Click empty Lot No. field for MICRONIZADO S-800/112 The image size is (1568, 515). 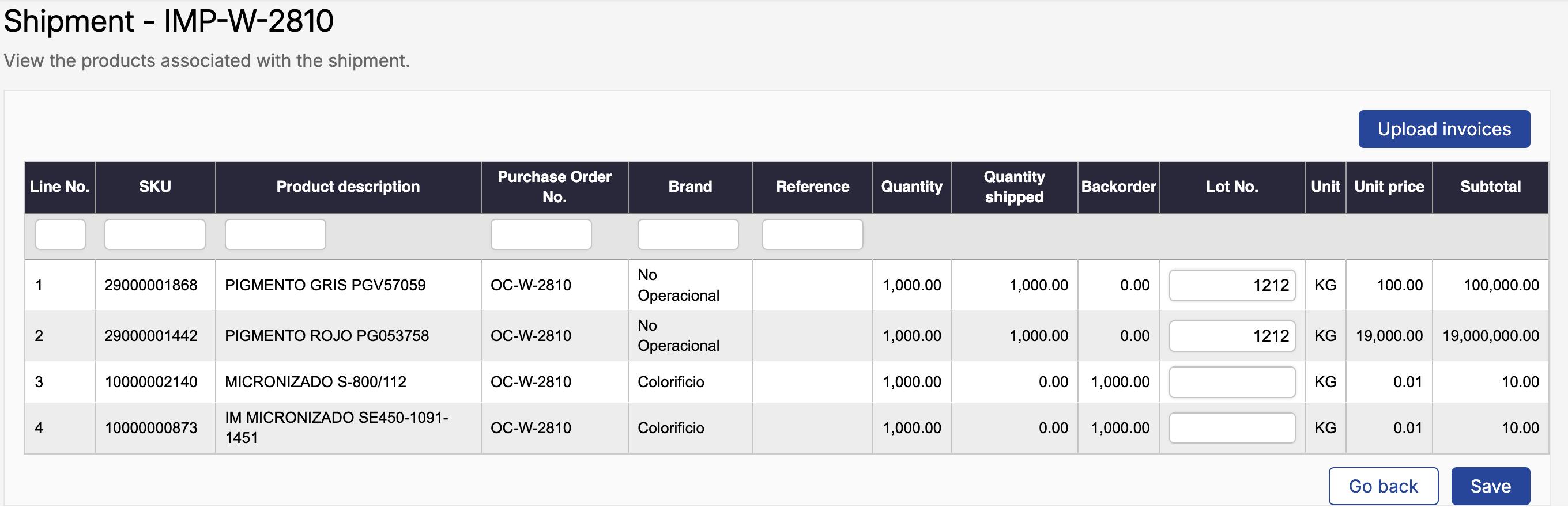point(1231,382)
